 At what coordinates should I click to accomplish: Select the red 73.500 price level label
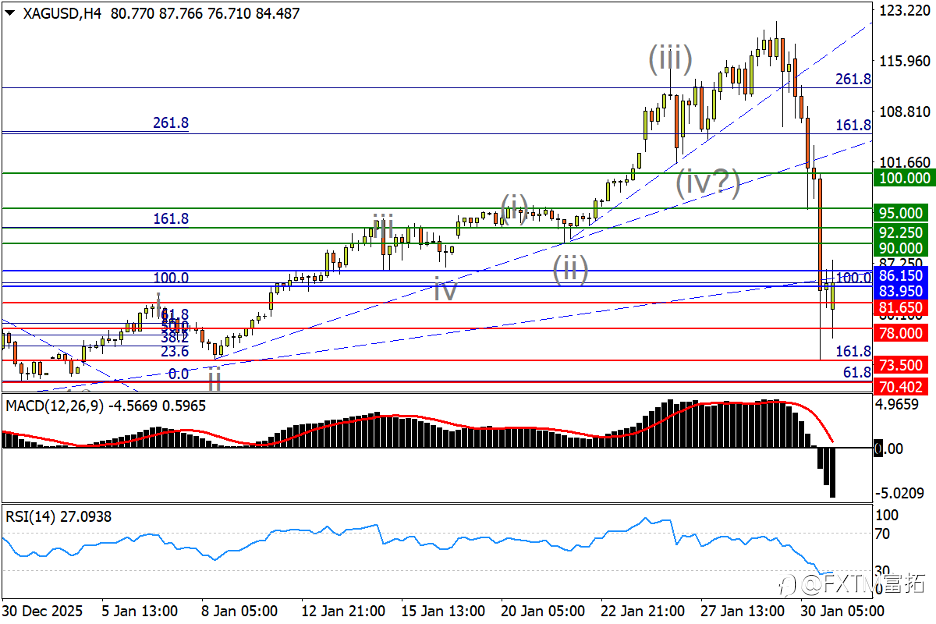point(901,365)
